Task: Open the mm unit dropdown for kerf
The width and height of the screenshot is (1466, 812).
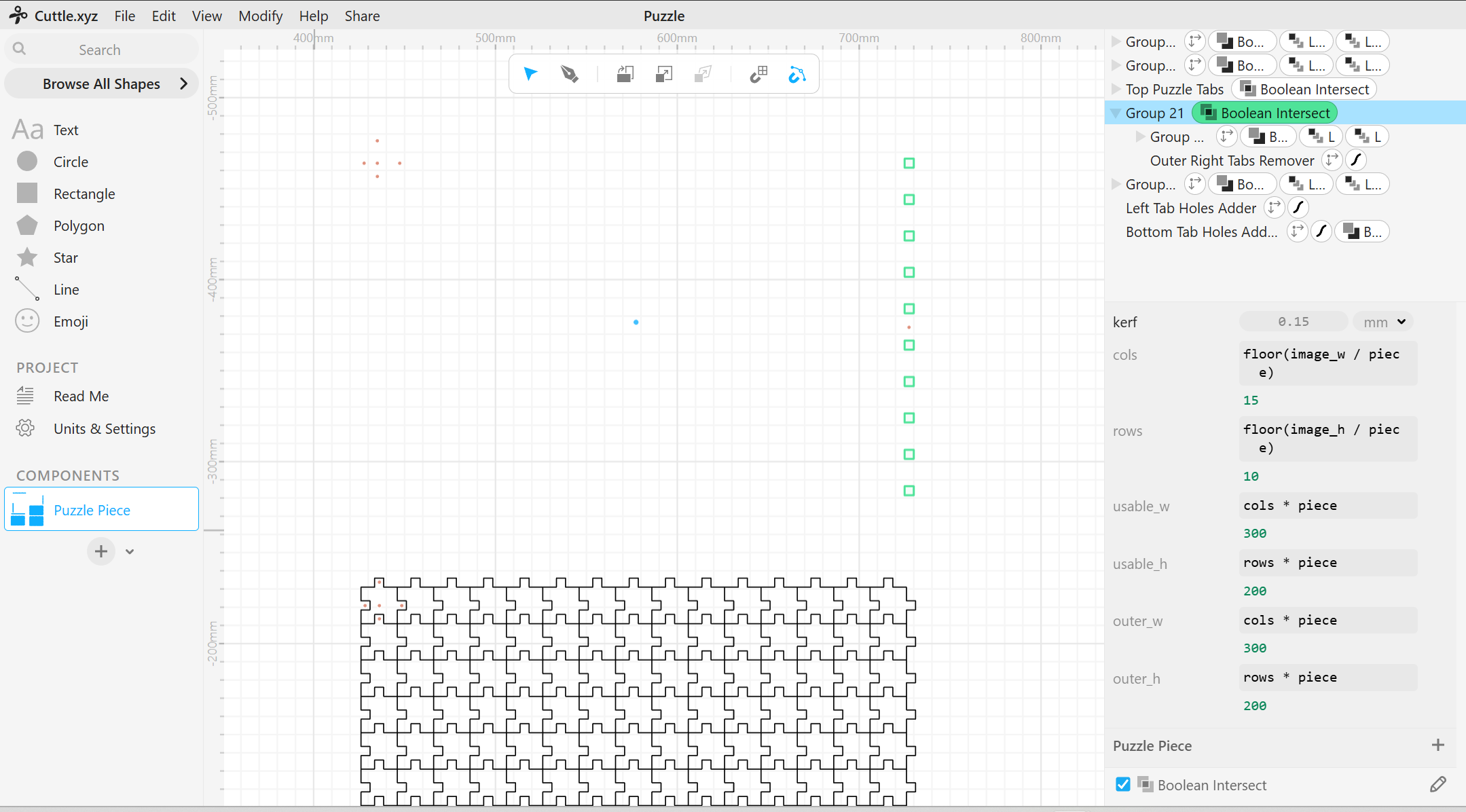Action: (1383, 322)
